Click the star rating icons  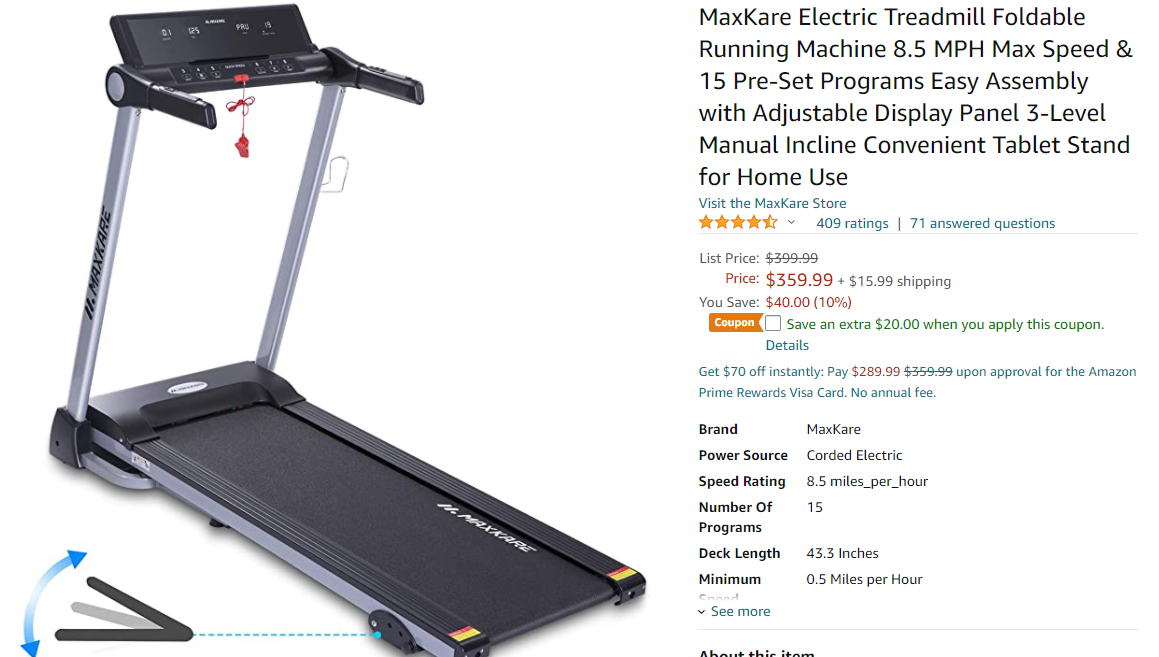(738, 222)
